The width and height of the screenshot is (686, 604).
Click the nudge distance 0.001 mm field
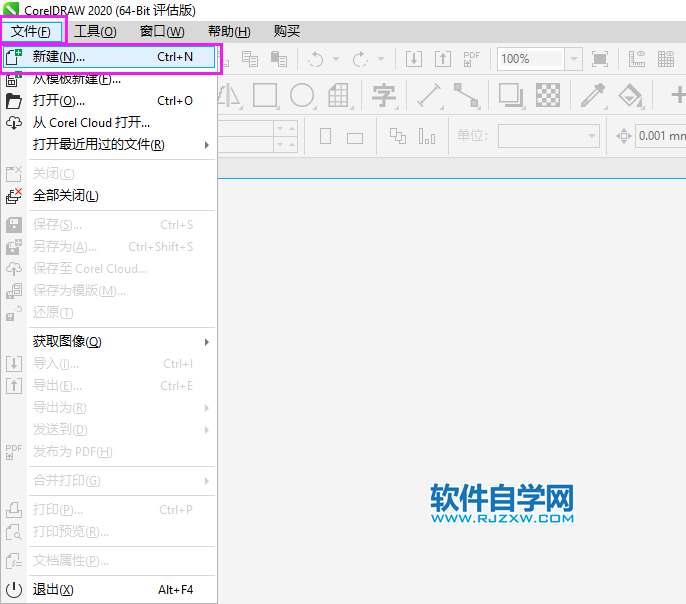pos(661,136)
